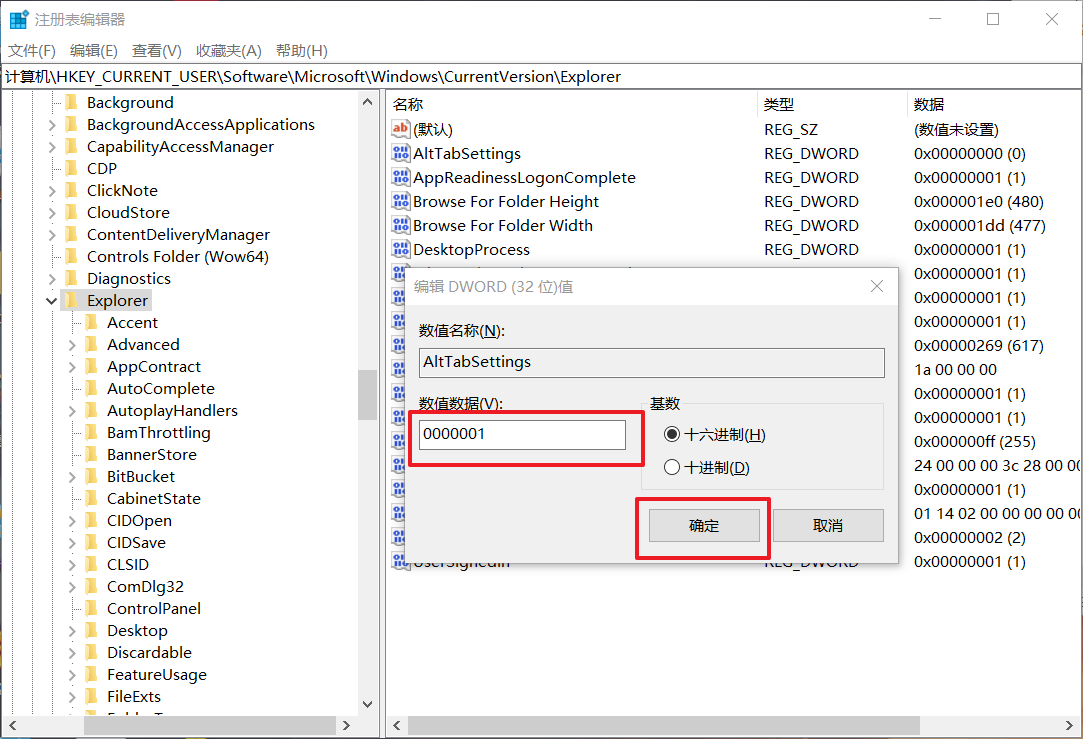Expand the ContentDeliveryManager key
Image resolution: width=1083 pixels, height=739 pixels.
(52, 235)
